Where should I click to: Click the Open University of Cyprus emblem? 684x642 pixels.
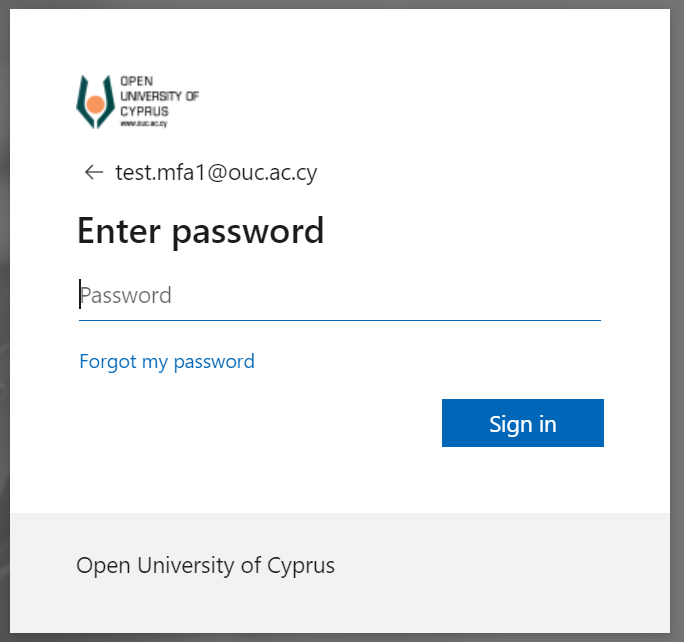coord(95,102)
